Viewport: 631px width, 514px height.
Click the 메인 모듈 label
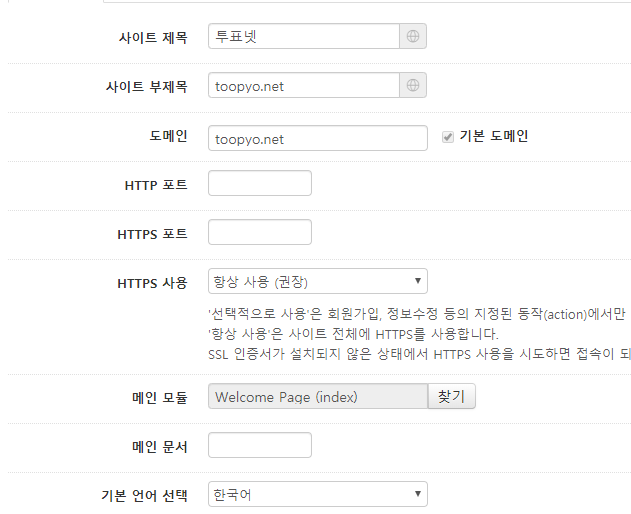(160, 398)
